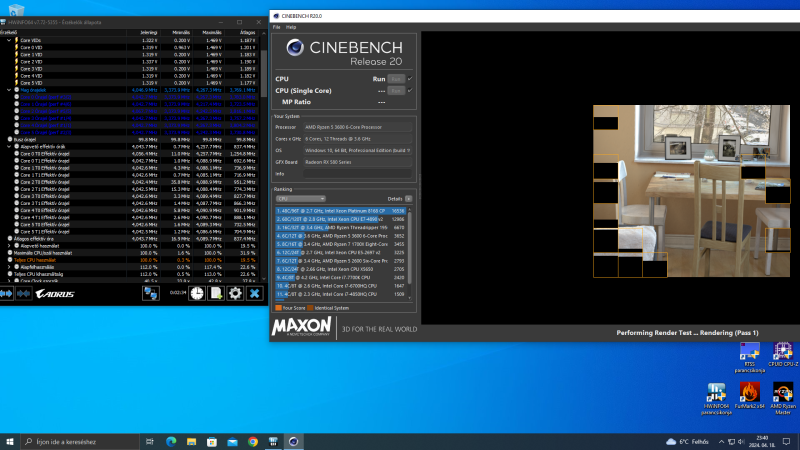This screenshot has height=450, width=800.
Task: Open HWiNFO sensor settings gear icon
Action: 235,293
